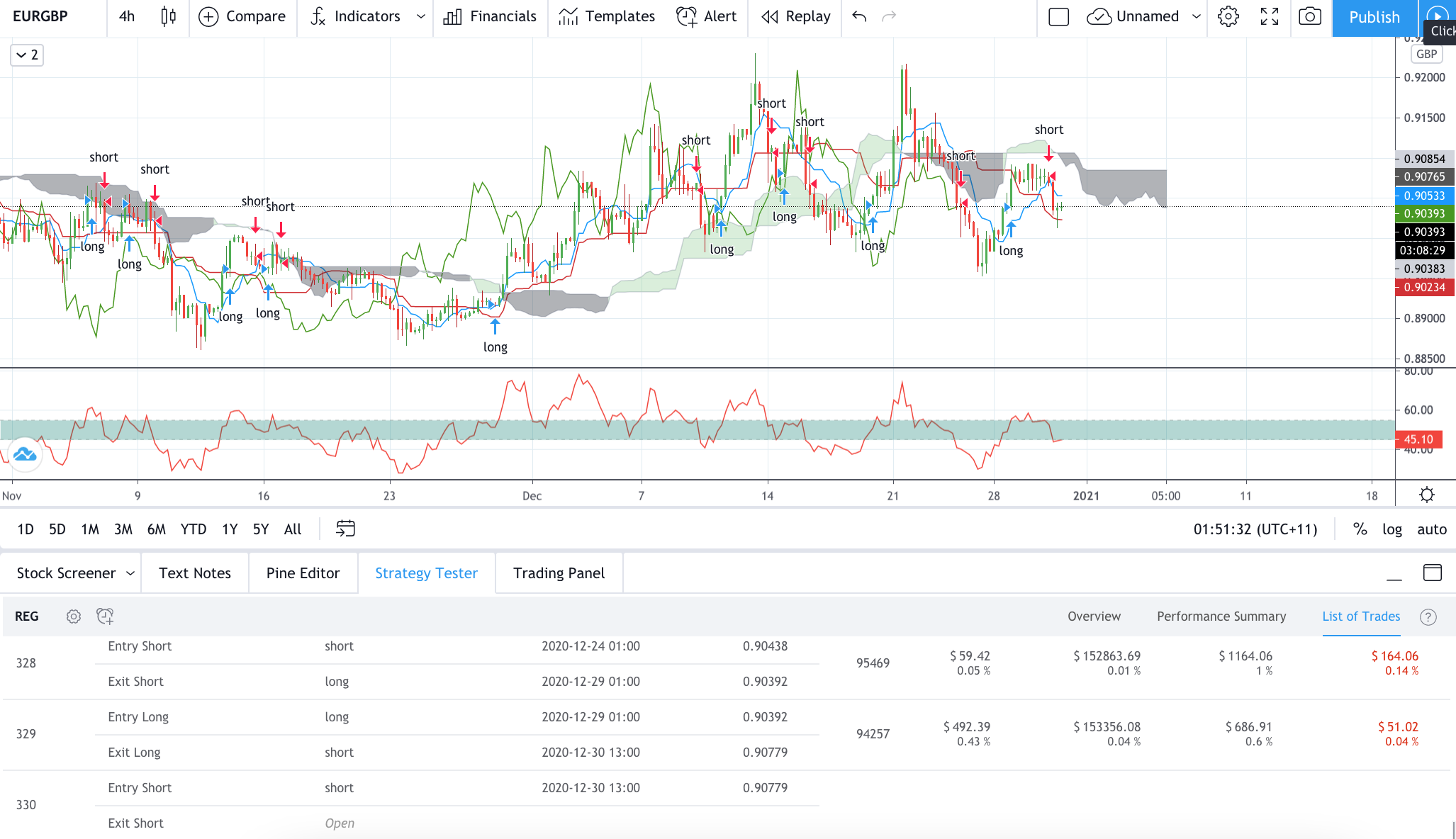
Task: Click the blue cloud logo icon
Action: point(25,454)
